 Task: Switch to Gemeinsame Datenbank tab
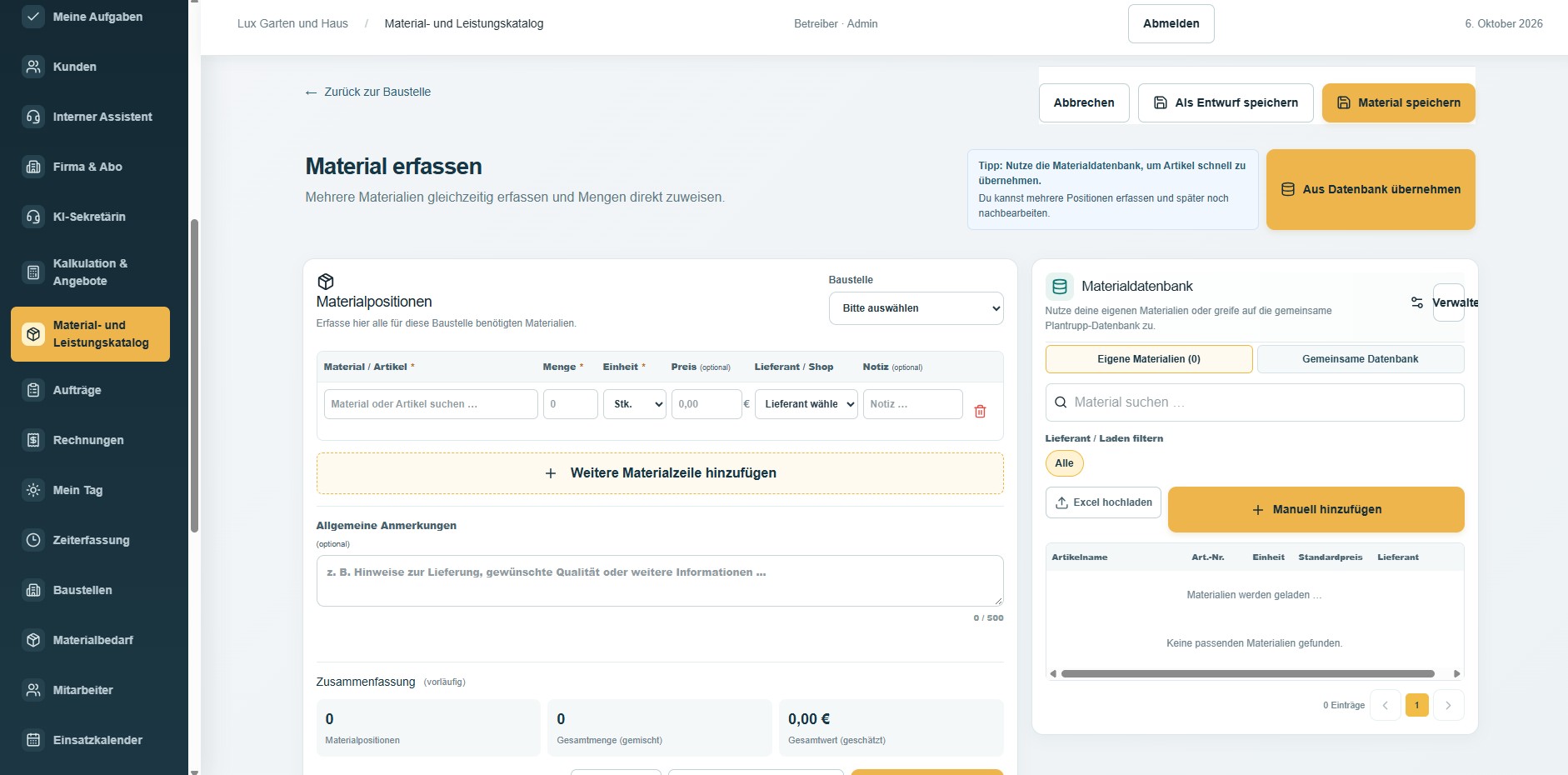pyautogui.click(x=1361, y=359)
